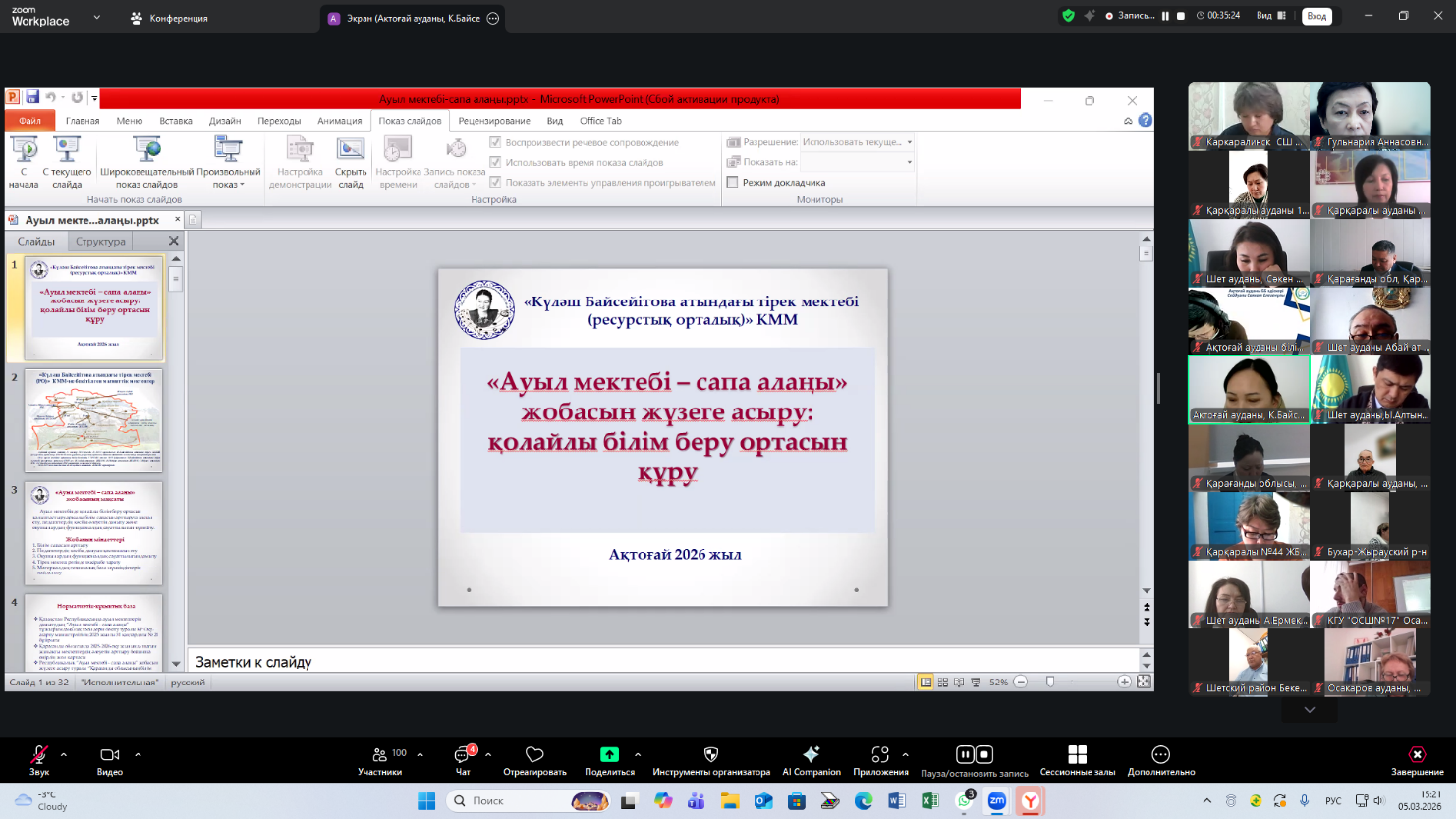Open Настройка демонстрации slideshow setup
The height and width of the screenshot is (819, 1456).
[299, 162]
